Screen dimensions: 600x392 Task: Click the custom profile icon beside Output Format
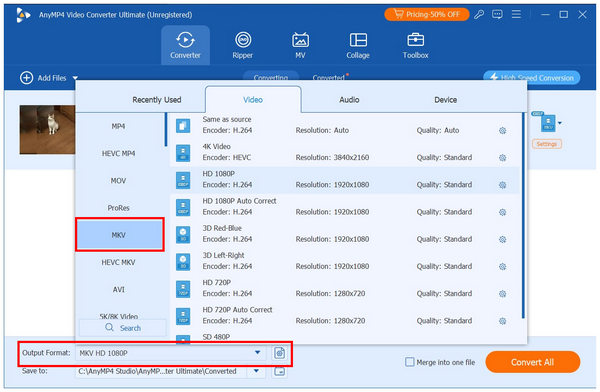click(280, 353)
